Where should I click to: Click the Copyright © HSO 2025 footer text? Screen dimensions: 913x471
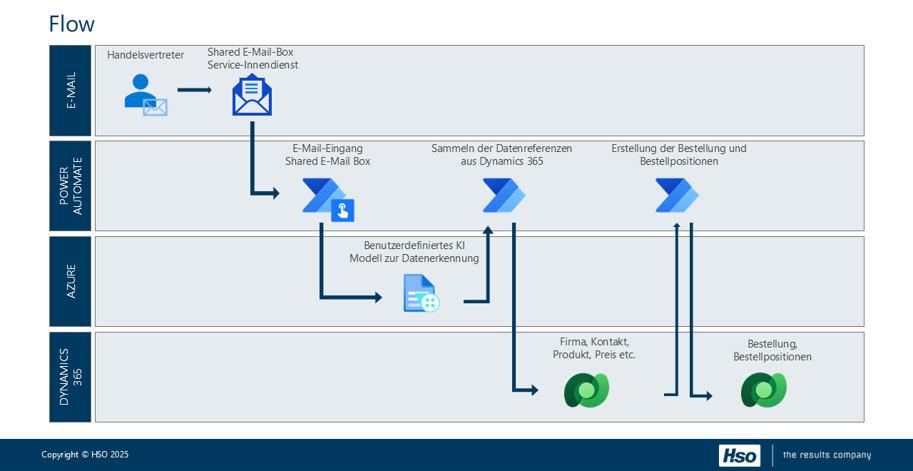pos(85,454)
